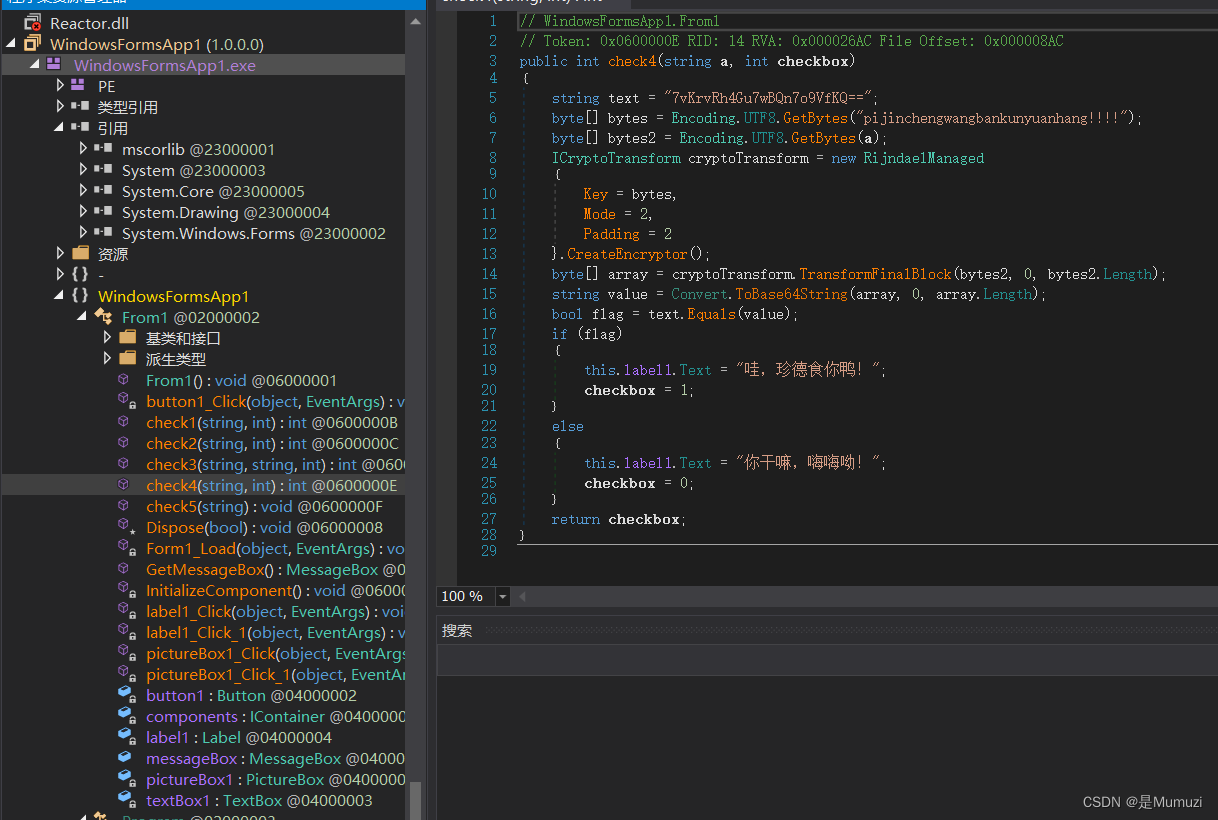Select System @23000003 reference
The height and width of the screenshot is (820, 1218).
pos(194,170)
